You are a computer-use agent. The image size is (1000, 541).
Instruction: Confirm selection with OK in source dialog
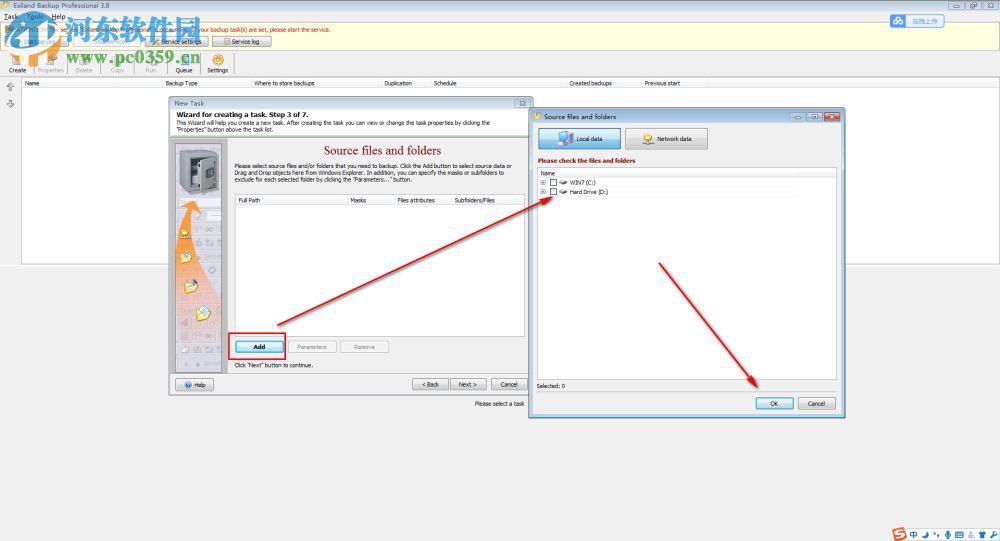(774, 404)
